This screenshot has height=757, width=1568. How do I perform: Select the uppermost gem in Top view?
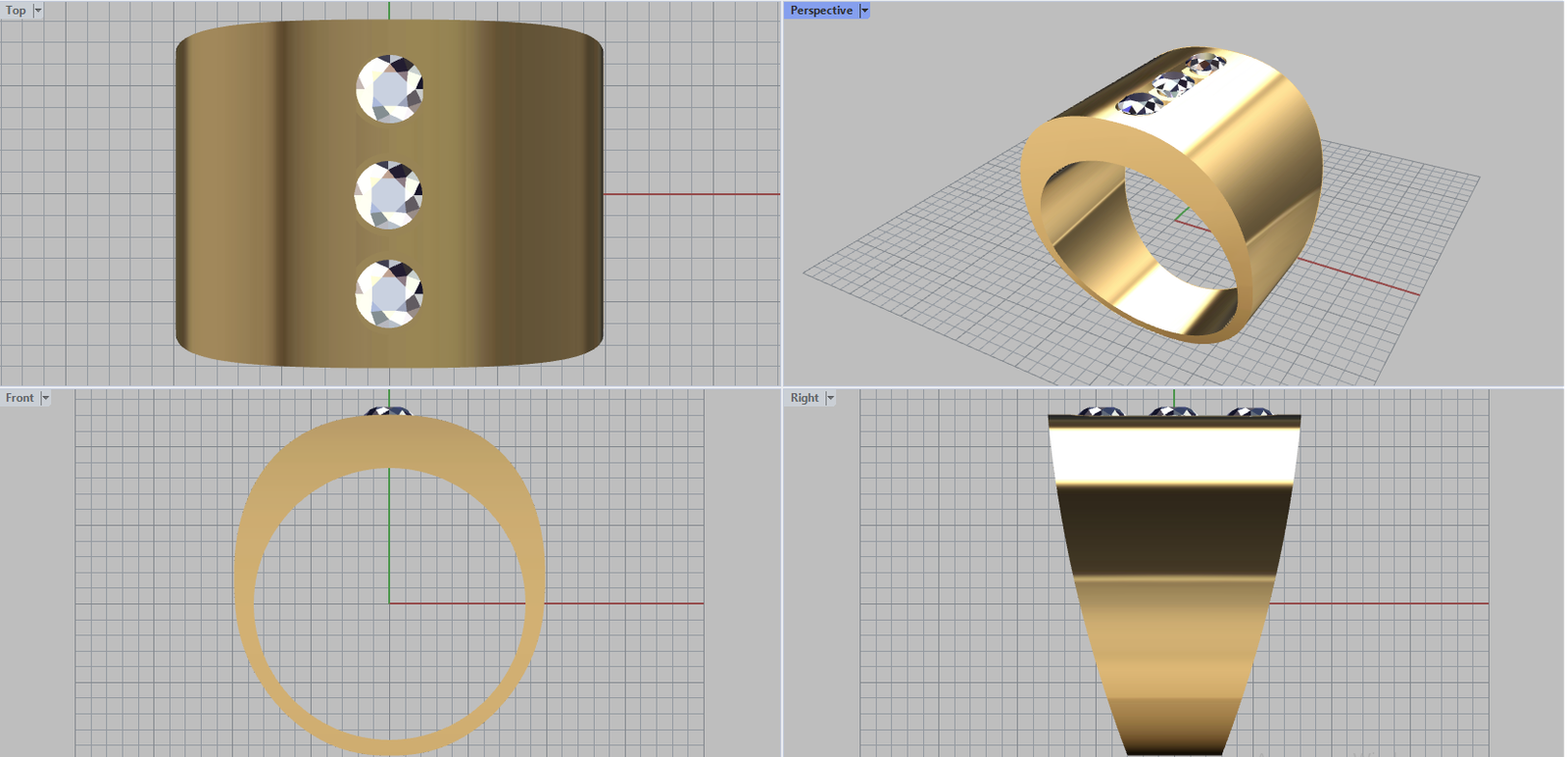tap(390, 88)
